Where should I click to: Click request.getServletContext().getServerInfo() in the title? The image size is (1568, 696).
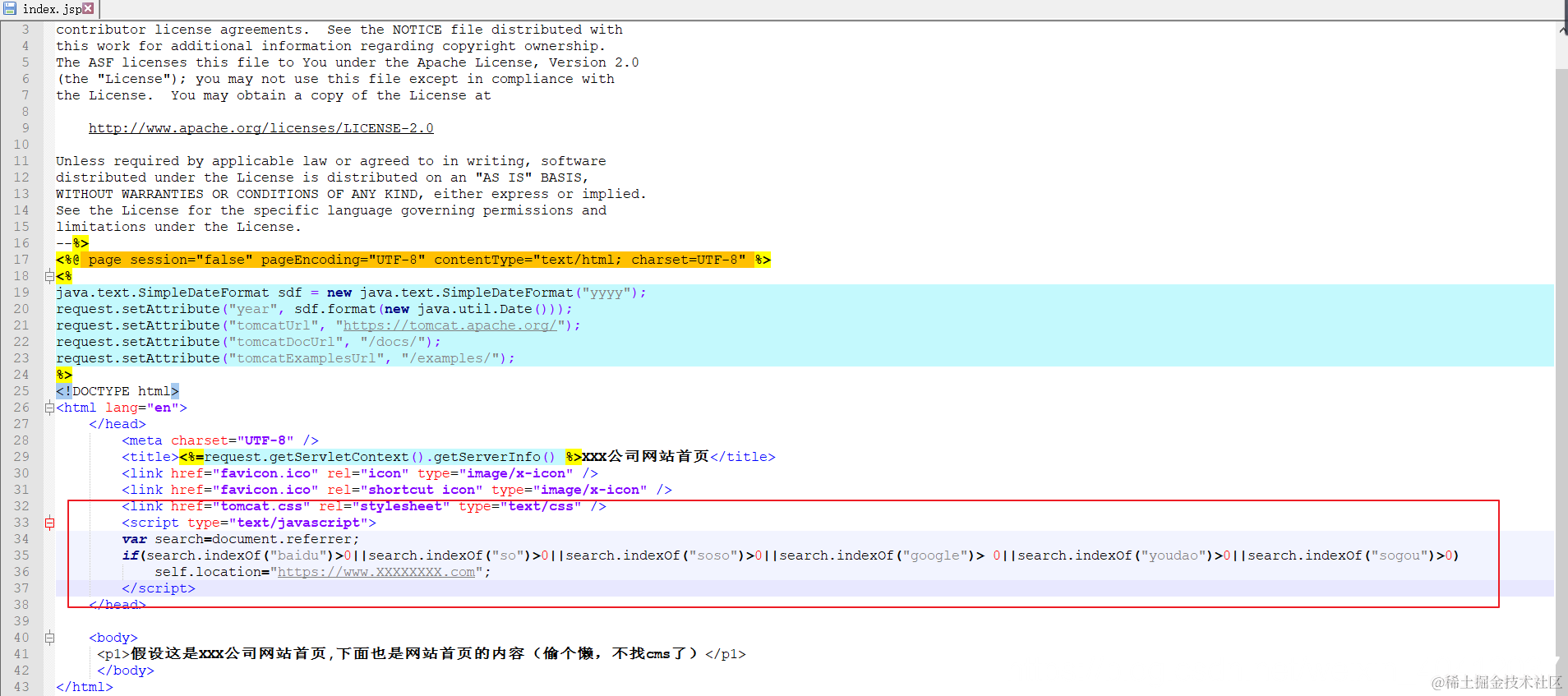(380, 457)
